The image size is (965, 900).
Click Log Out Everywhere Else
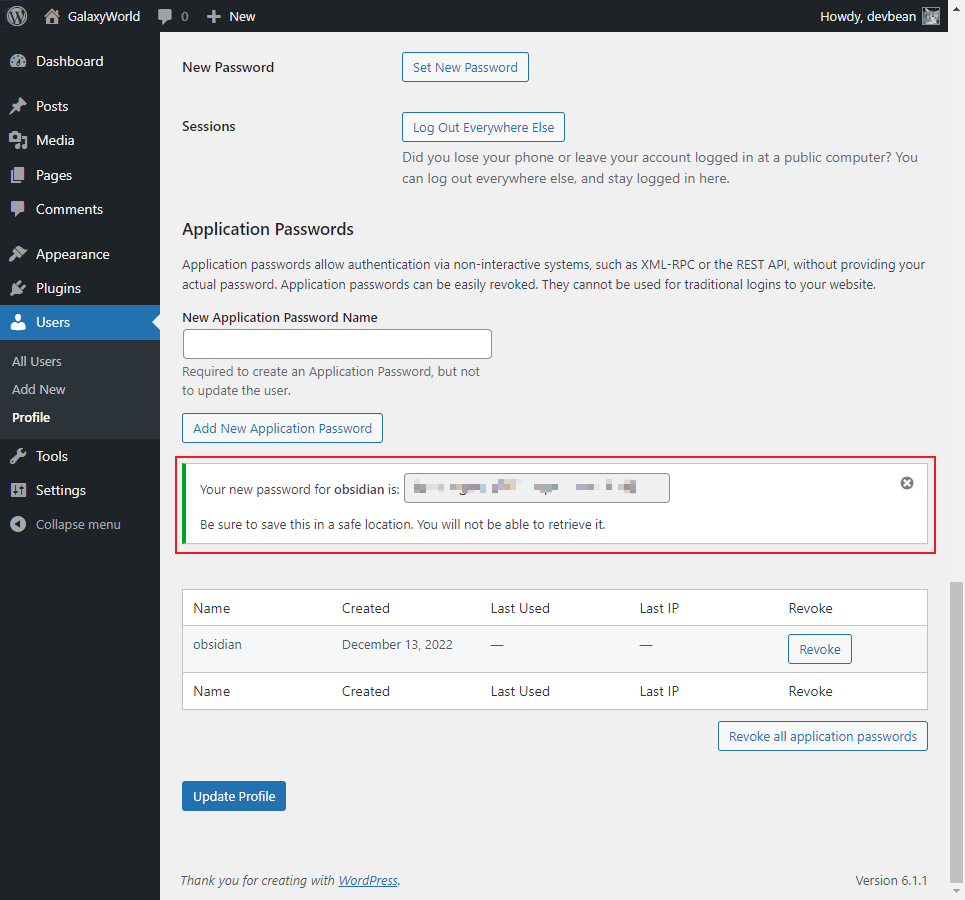click(483, 127)
